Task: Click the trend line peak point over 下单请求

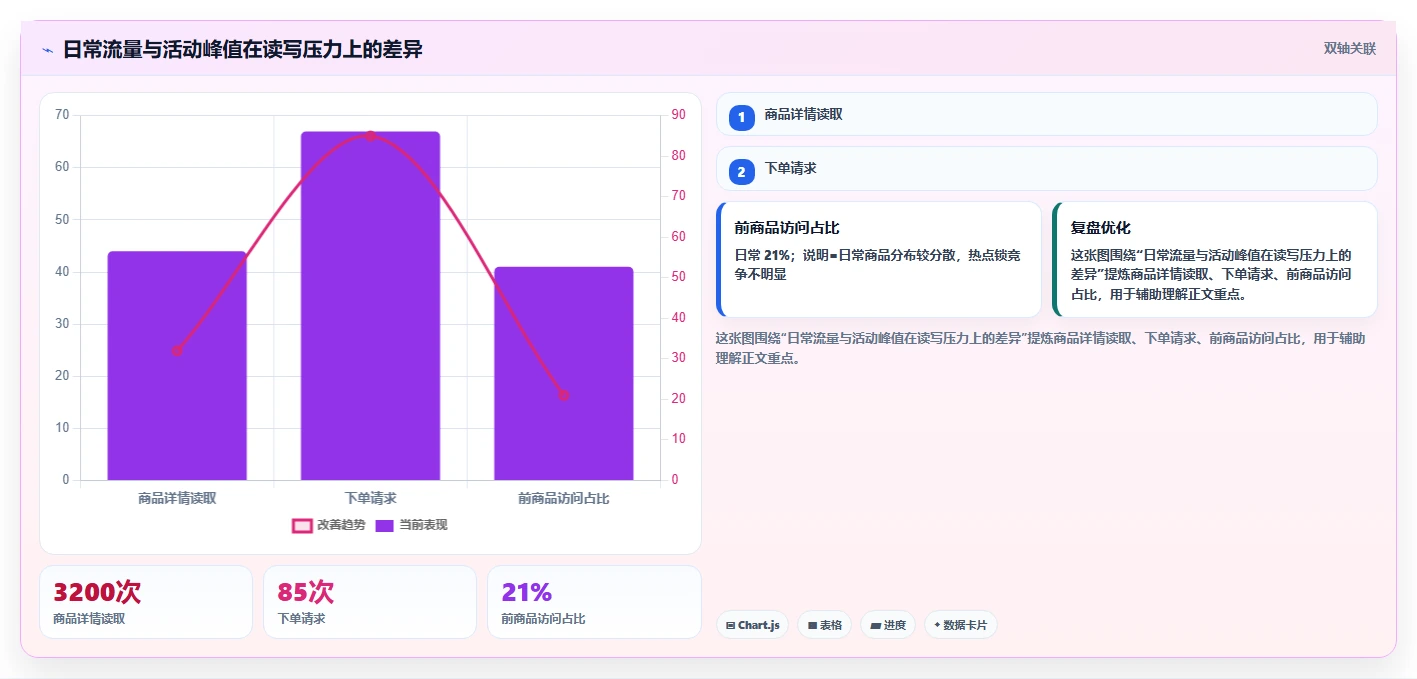Action: tap(370, 136)
